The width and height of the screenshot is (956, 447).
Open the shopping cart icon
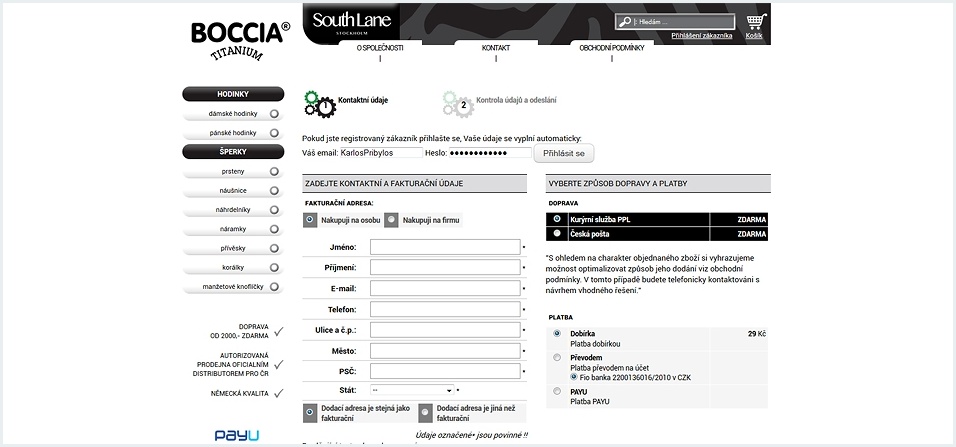pyautogui.click(x=755, y=22)
